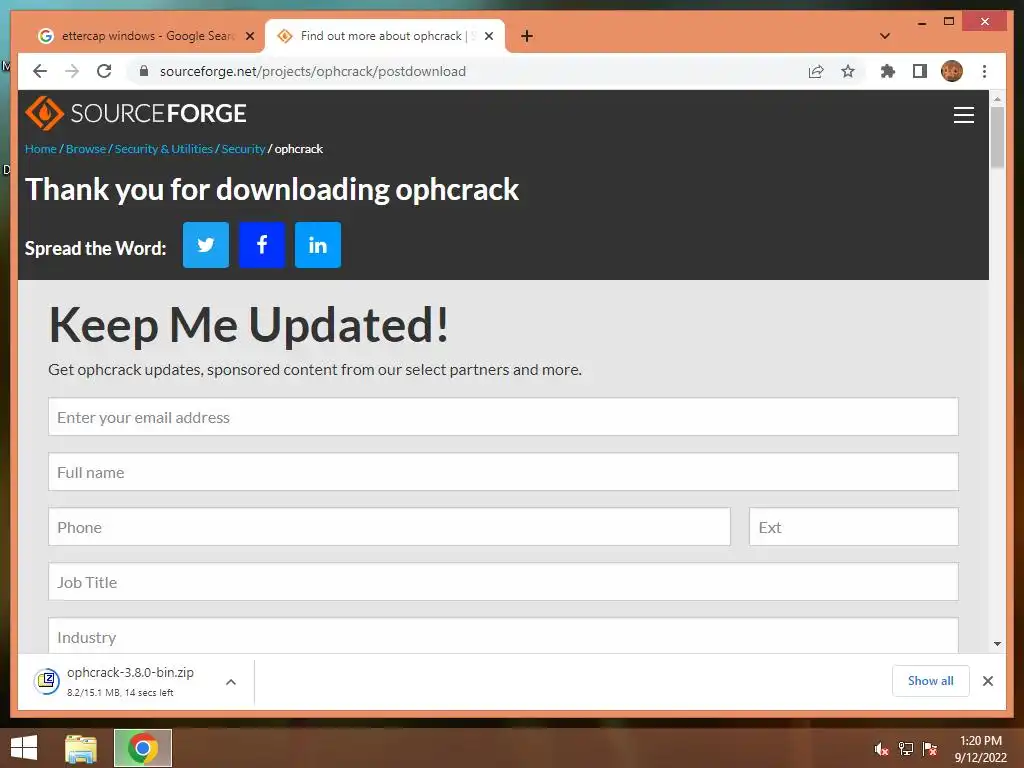View site information via lock icon
This screenshot has height=768, width=1024.
click(144, 71)
